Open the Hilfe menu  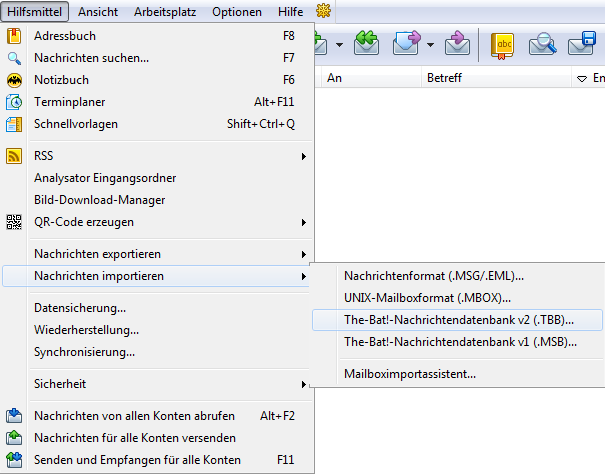pyautogui.click(x=290, y=12)
